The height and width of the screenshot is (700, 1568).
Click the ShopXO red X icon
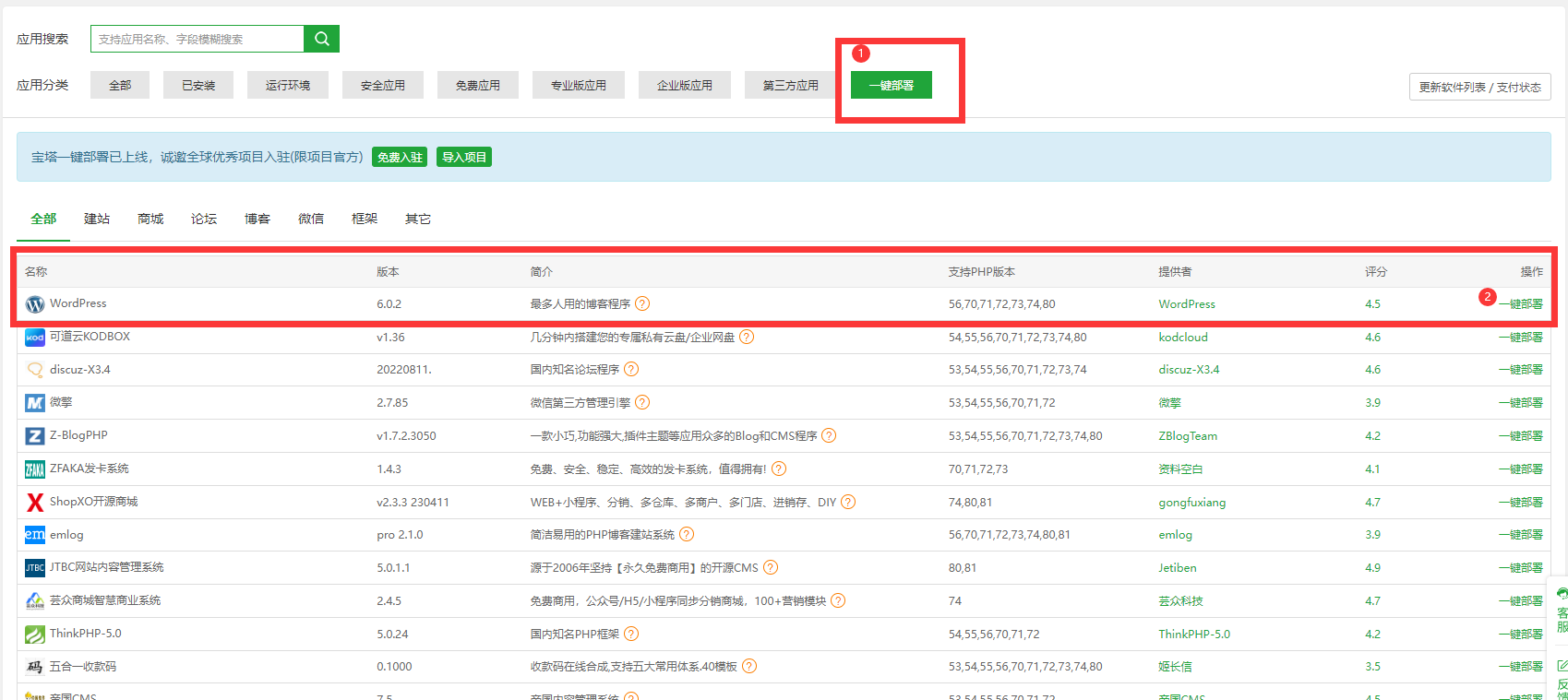coord(35,502)
